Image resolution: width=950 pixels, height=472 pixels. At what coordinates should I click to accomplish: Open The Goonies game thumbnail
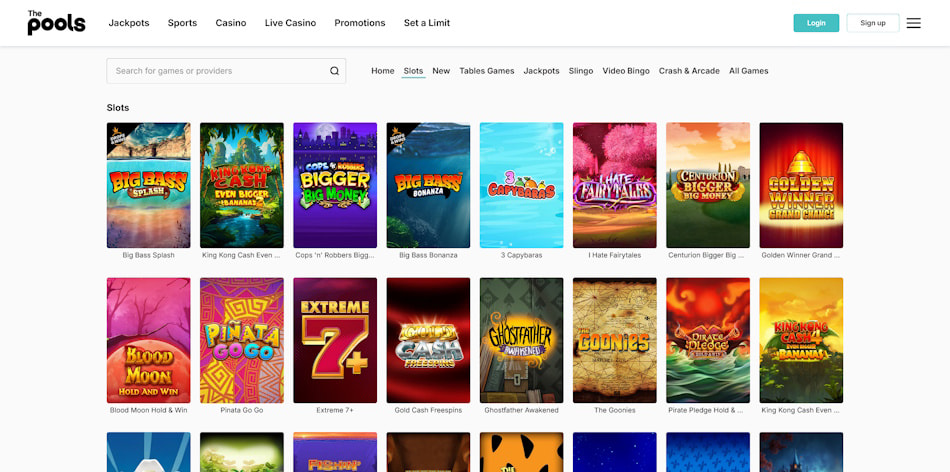coord(615,341)
